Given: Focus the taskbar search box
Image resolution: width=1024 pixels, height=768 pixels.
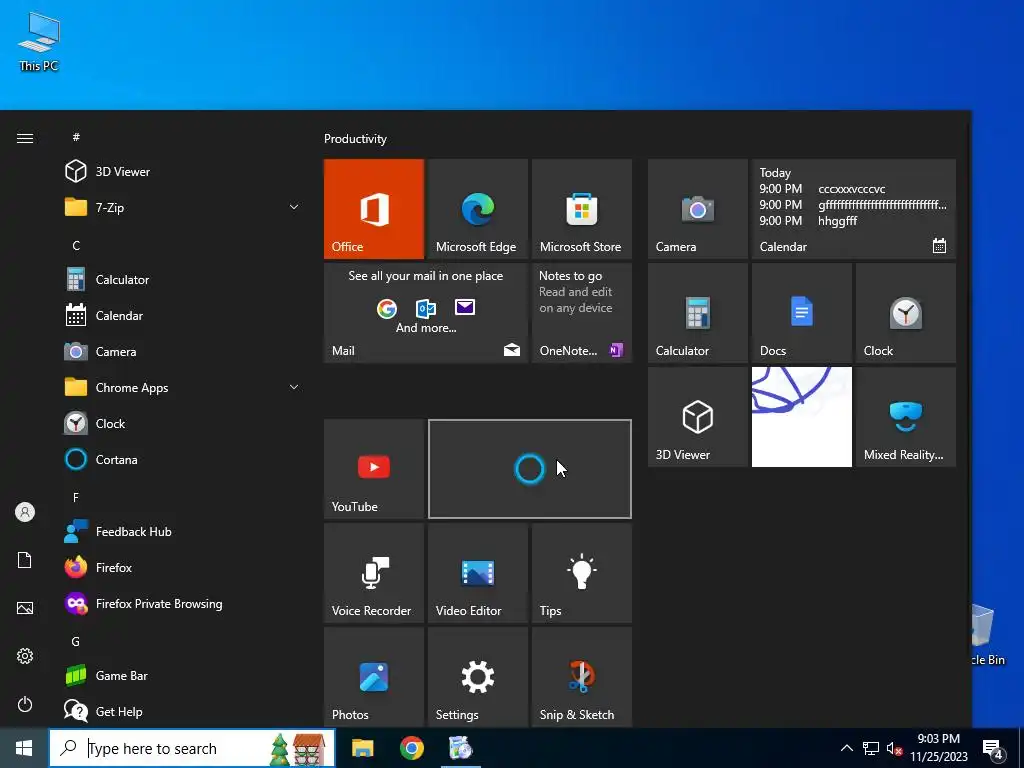Looking at the screenshot, I should tap(192, 748).
